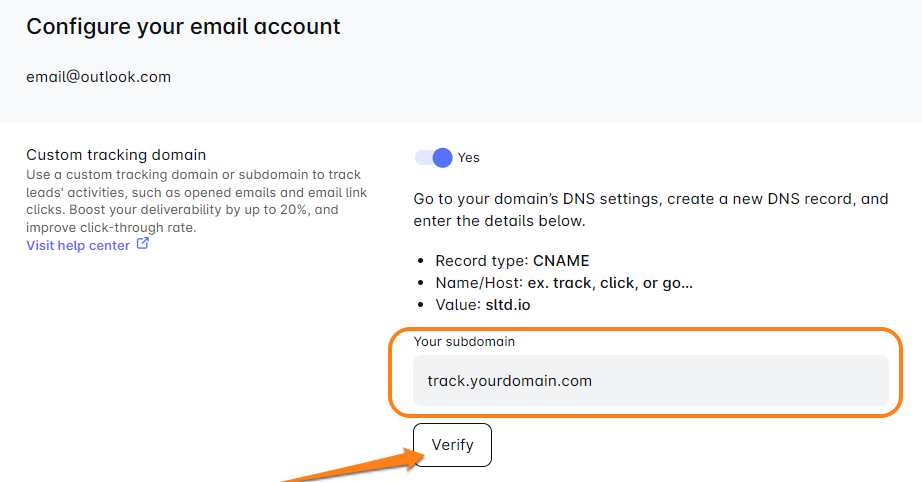This screenshot has width=922, height=482.
Task: Click the external link icon beside help center
Action: 143,244
